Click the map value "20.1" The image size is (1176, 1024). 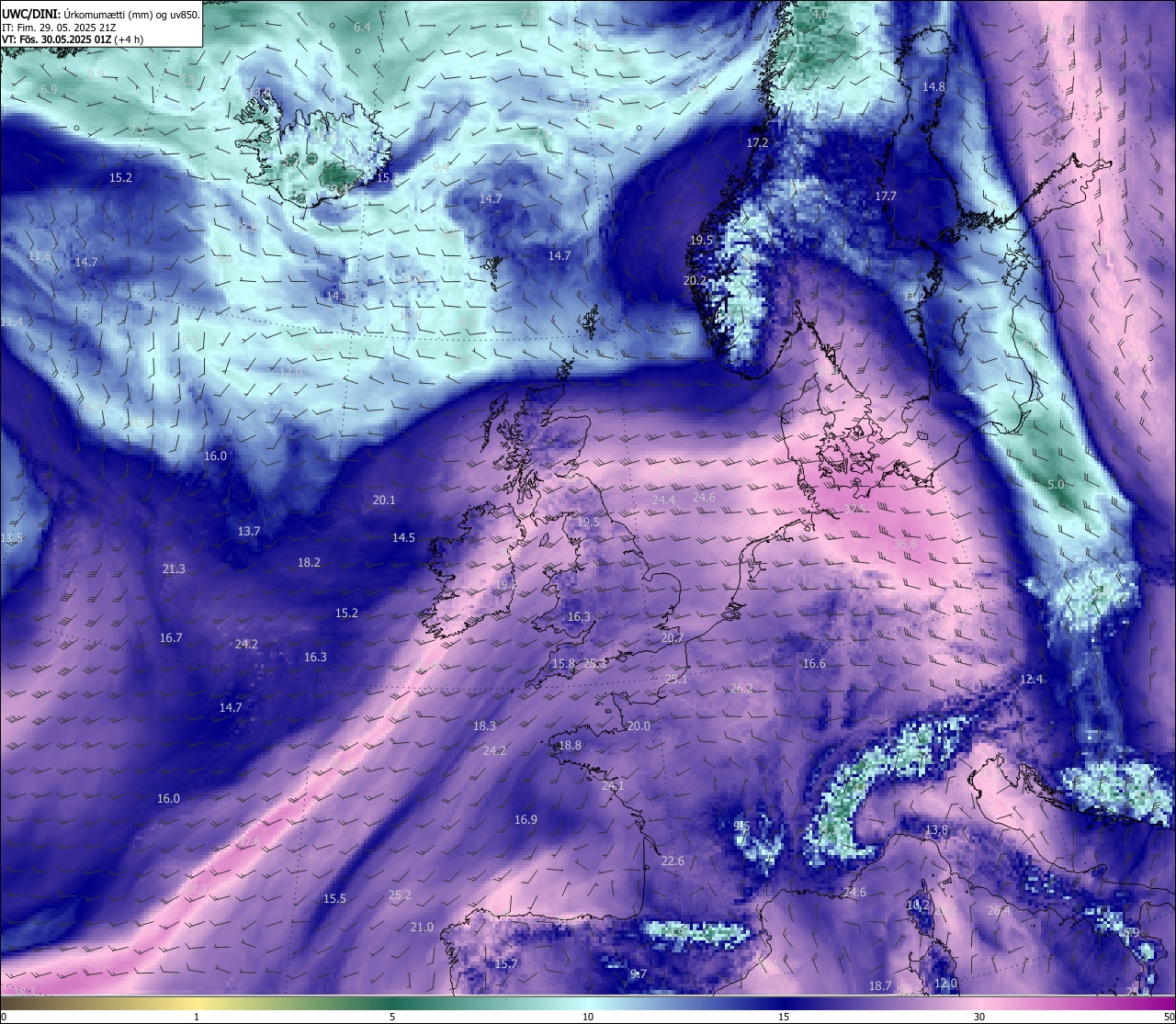coord(384,500)
